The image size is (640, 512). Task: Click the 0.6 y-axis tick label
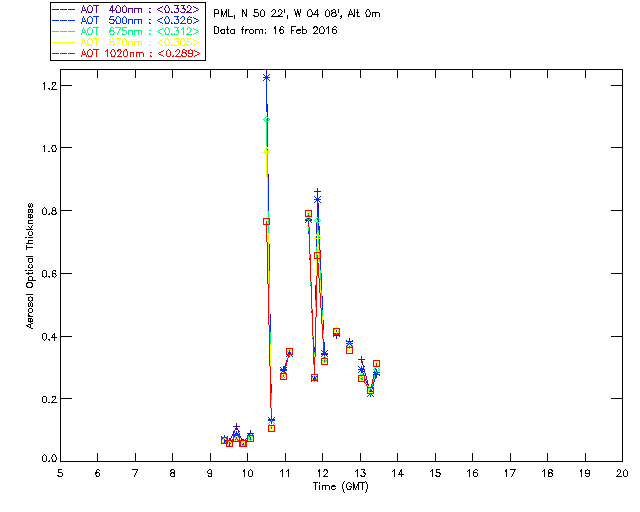(x=48, y=274)
